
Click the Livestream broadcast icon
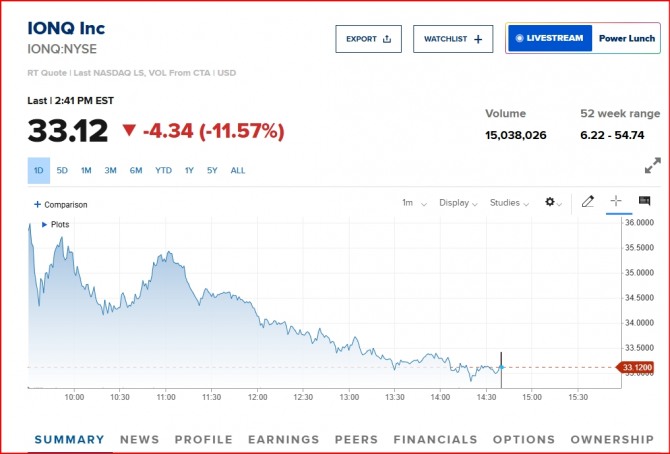click(x=517, y=39)
